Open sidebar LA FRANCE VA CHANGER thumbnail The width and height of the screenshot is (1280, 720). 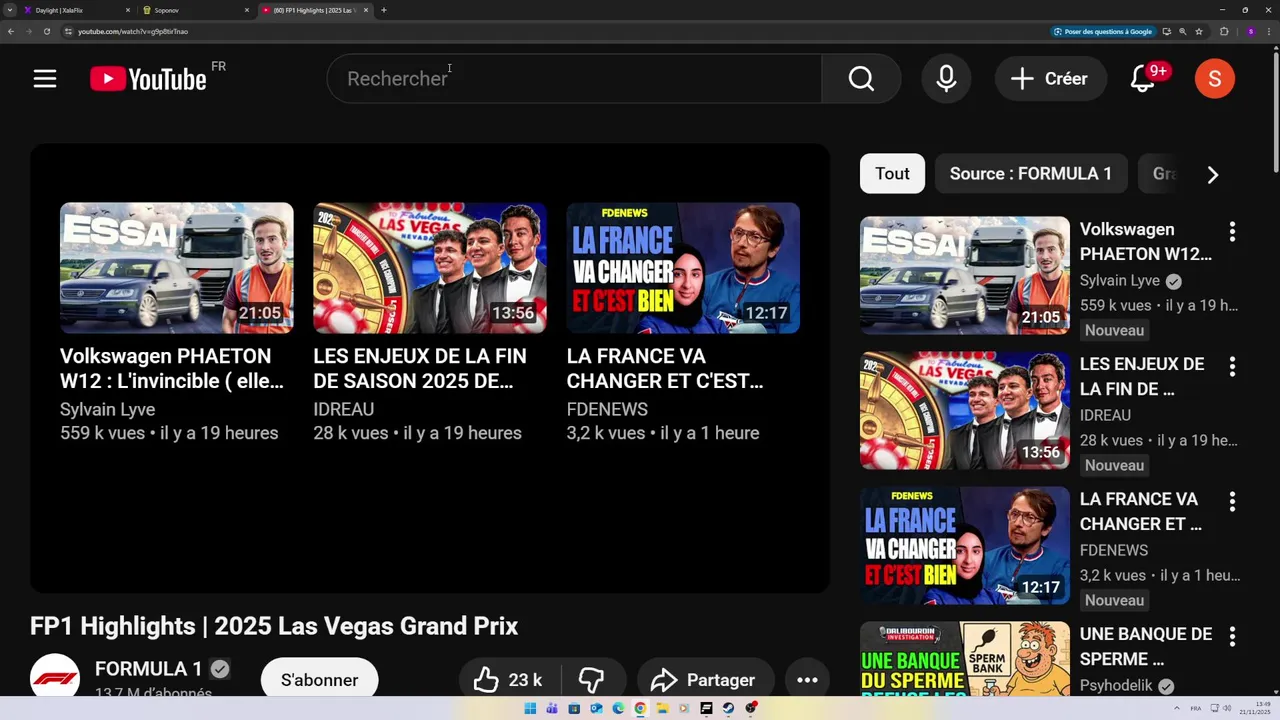(965, 546)
